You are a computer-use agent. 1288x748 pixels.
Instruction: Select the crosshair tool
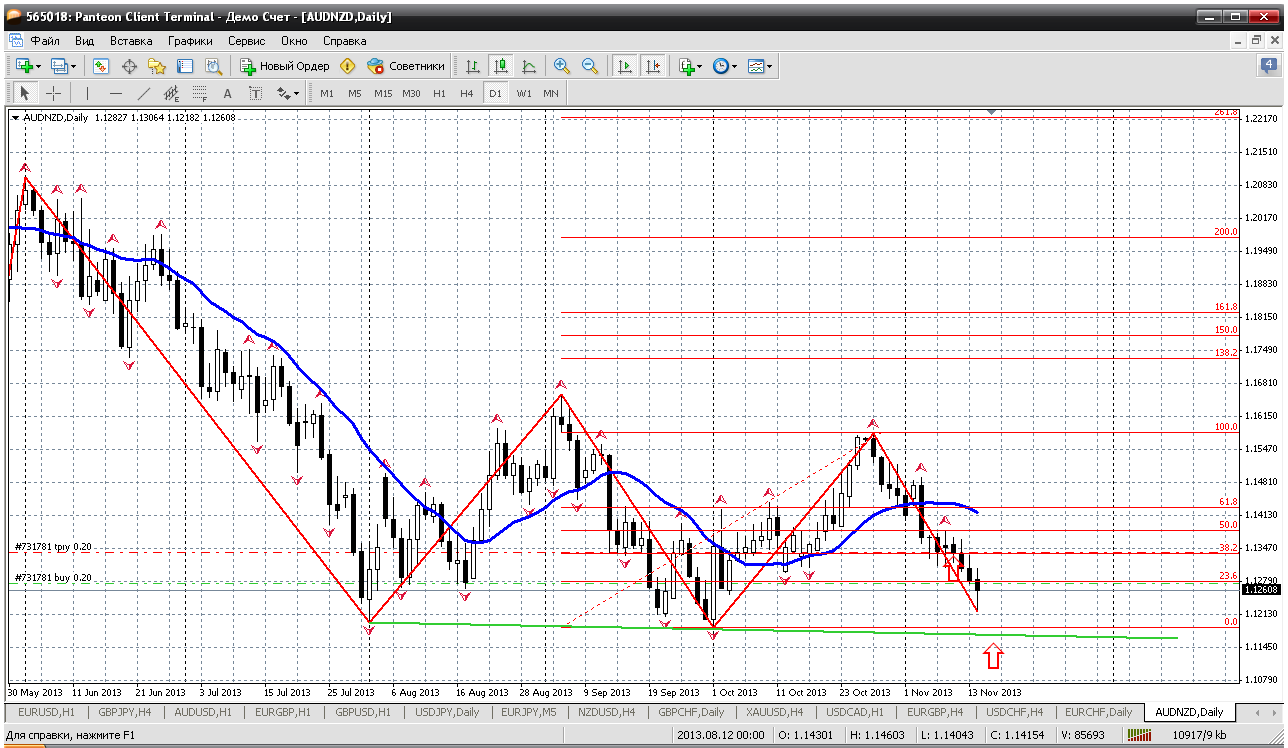coord(53,93)
